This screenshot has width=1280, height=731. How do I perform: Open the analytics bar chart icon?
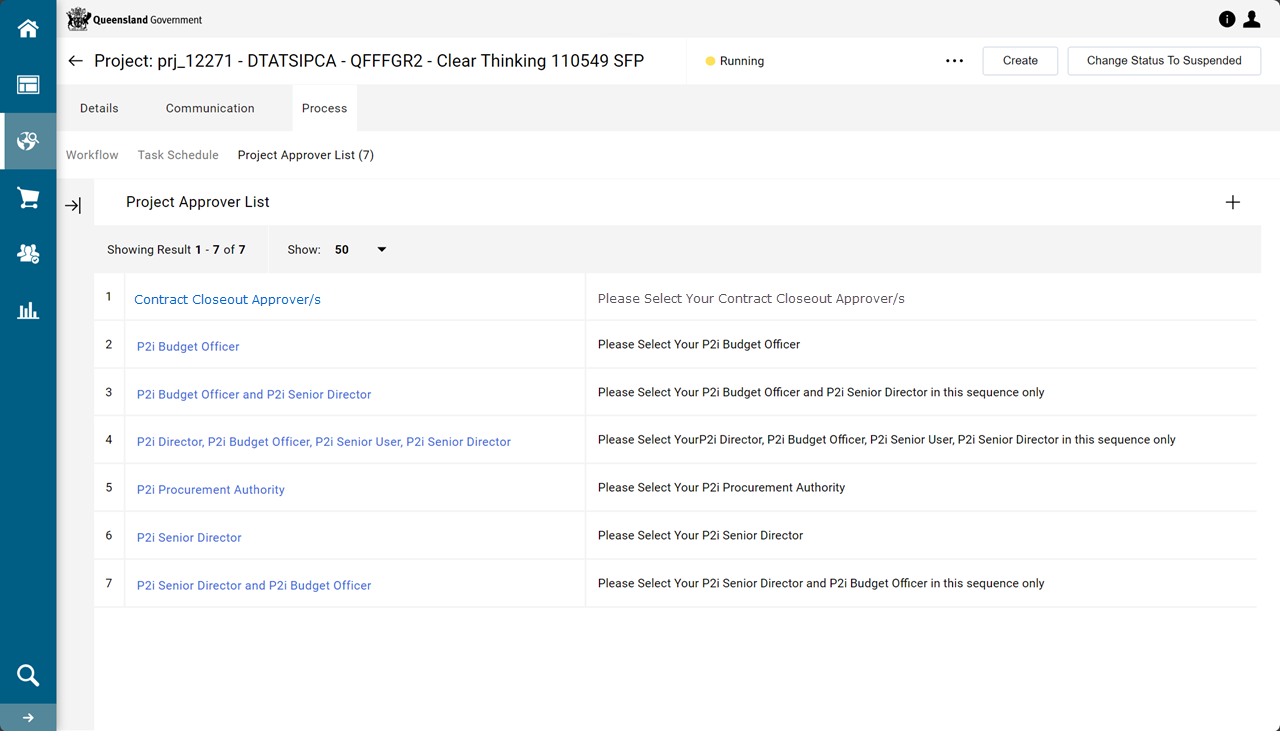pos(28,310)
